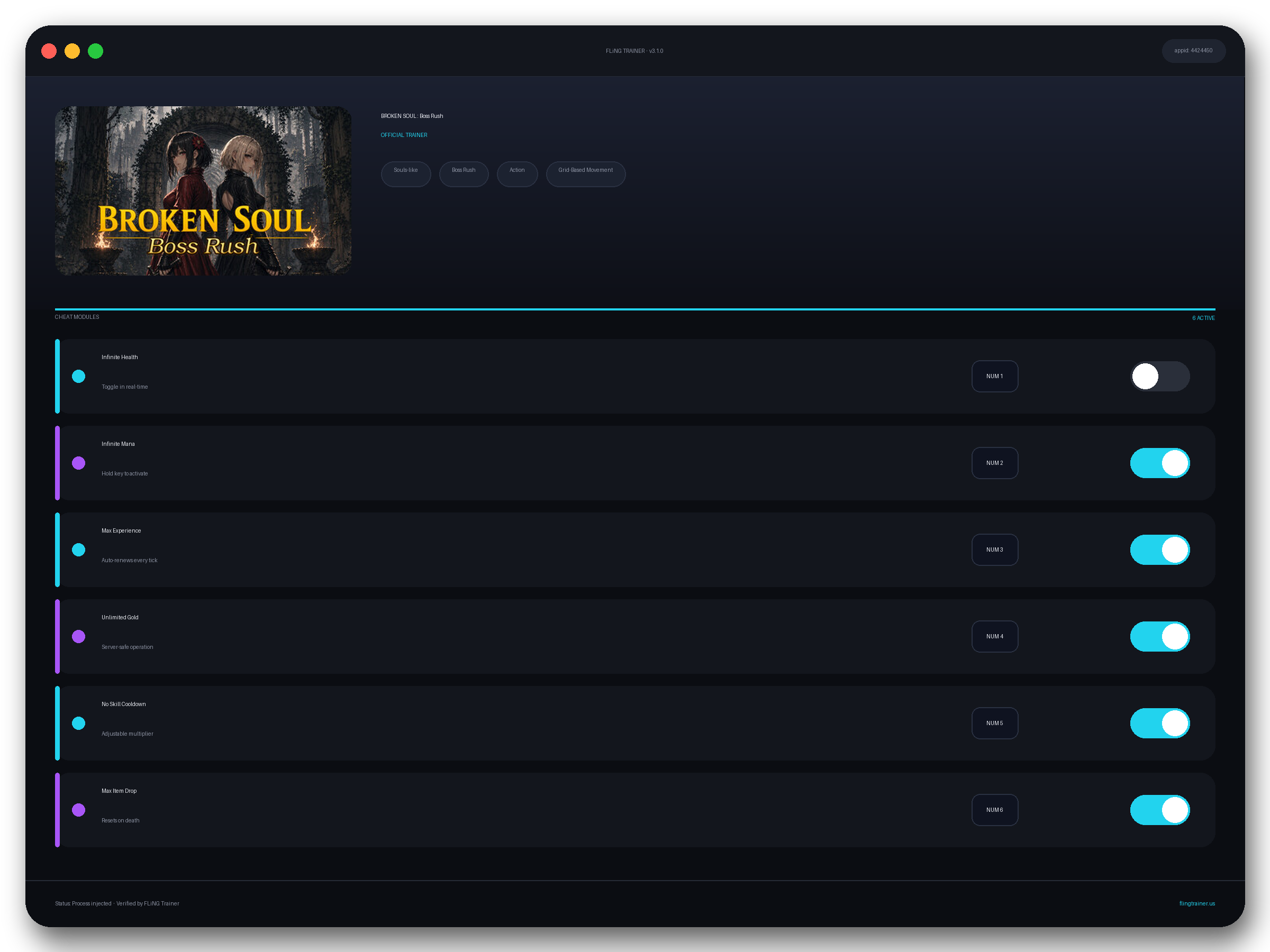Click the No Skill Cooldown module title
1270x952 pixels.
tap(123, 703)
